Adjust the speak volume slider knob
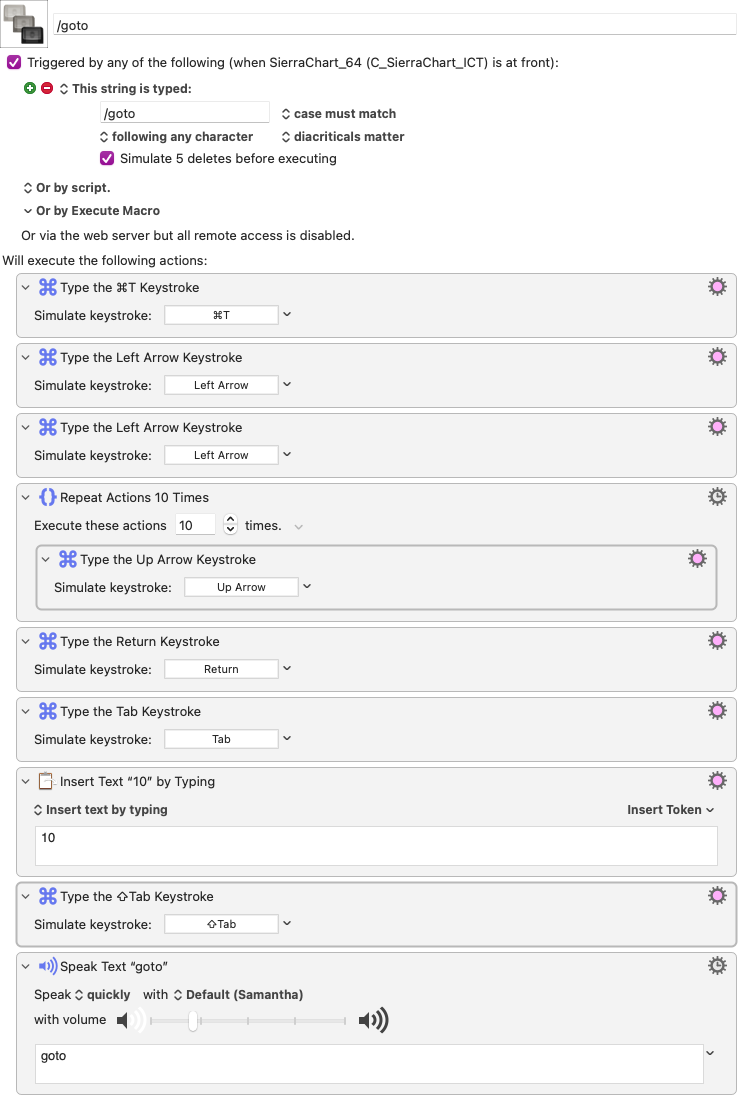 coord(193,1021)
